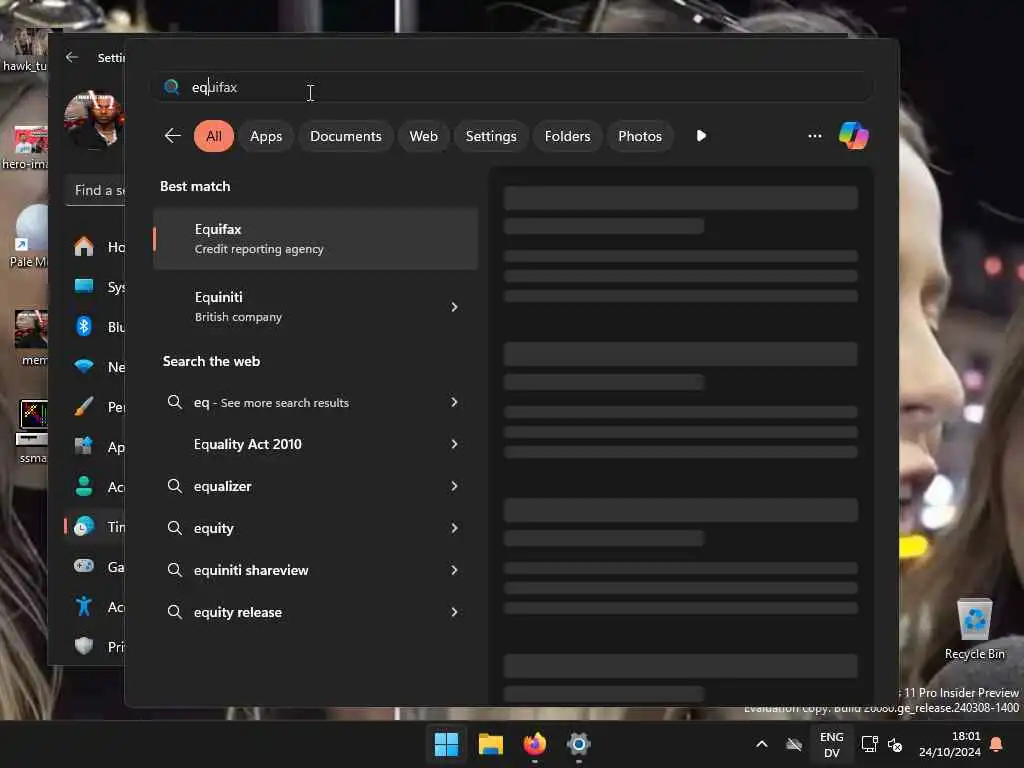Open notifications with the bell icon
1024x768 pixels.
[997, 744]
